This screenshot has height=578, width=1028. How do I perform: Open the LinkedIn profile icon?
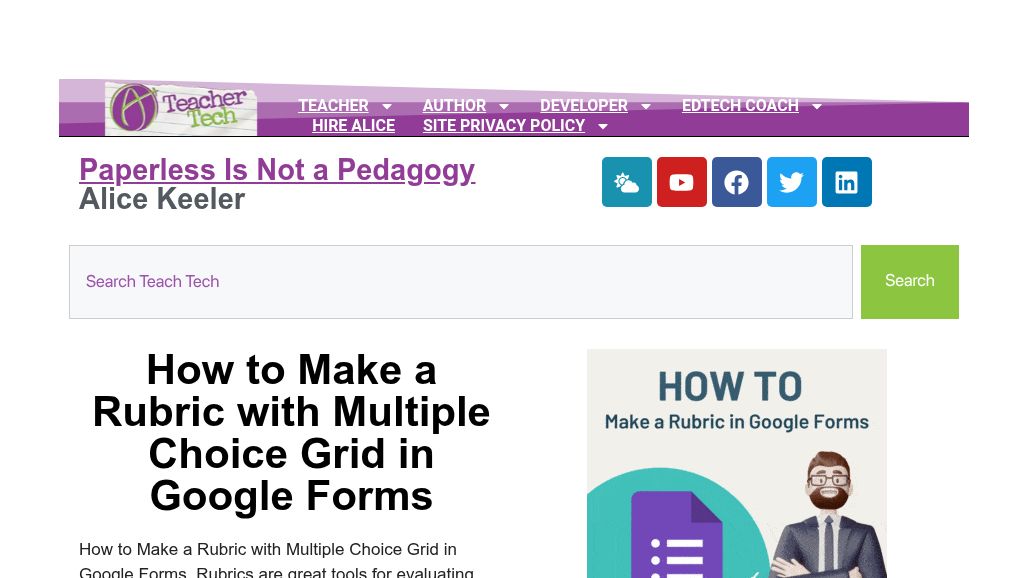tap(846, 182)
